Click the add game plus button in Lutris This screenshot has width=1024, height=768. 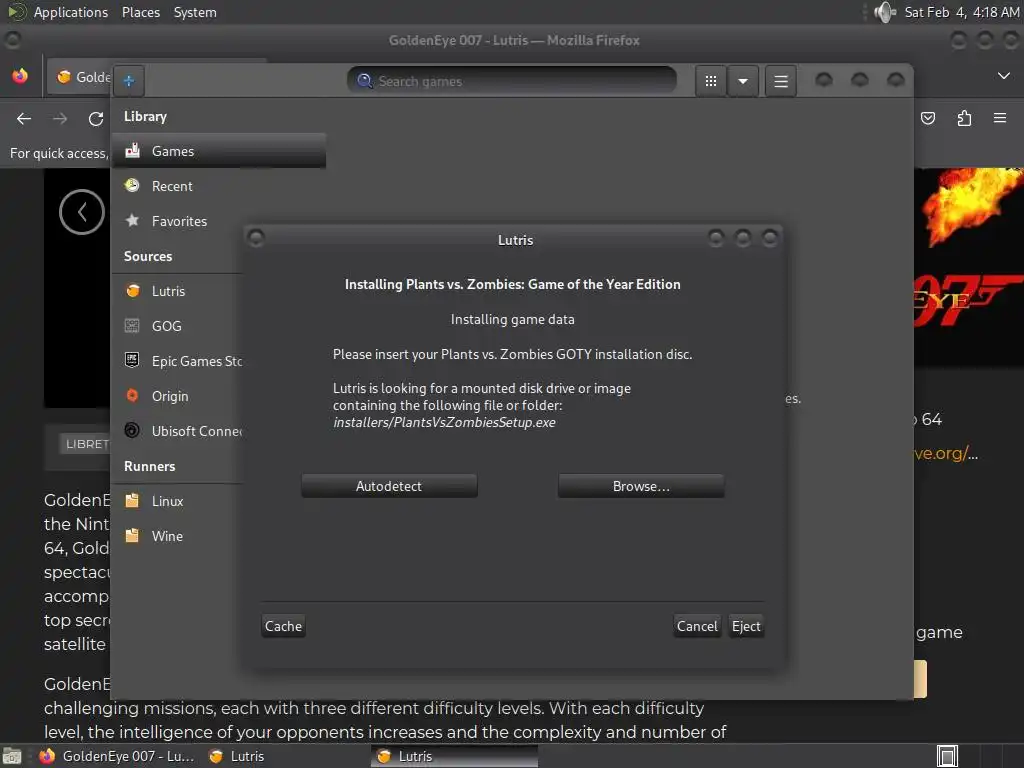pos(129,81)
